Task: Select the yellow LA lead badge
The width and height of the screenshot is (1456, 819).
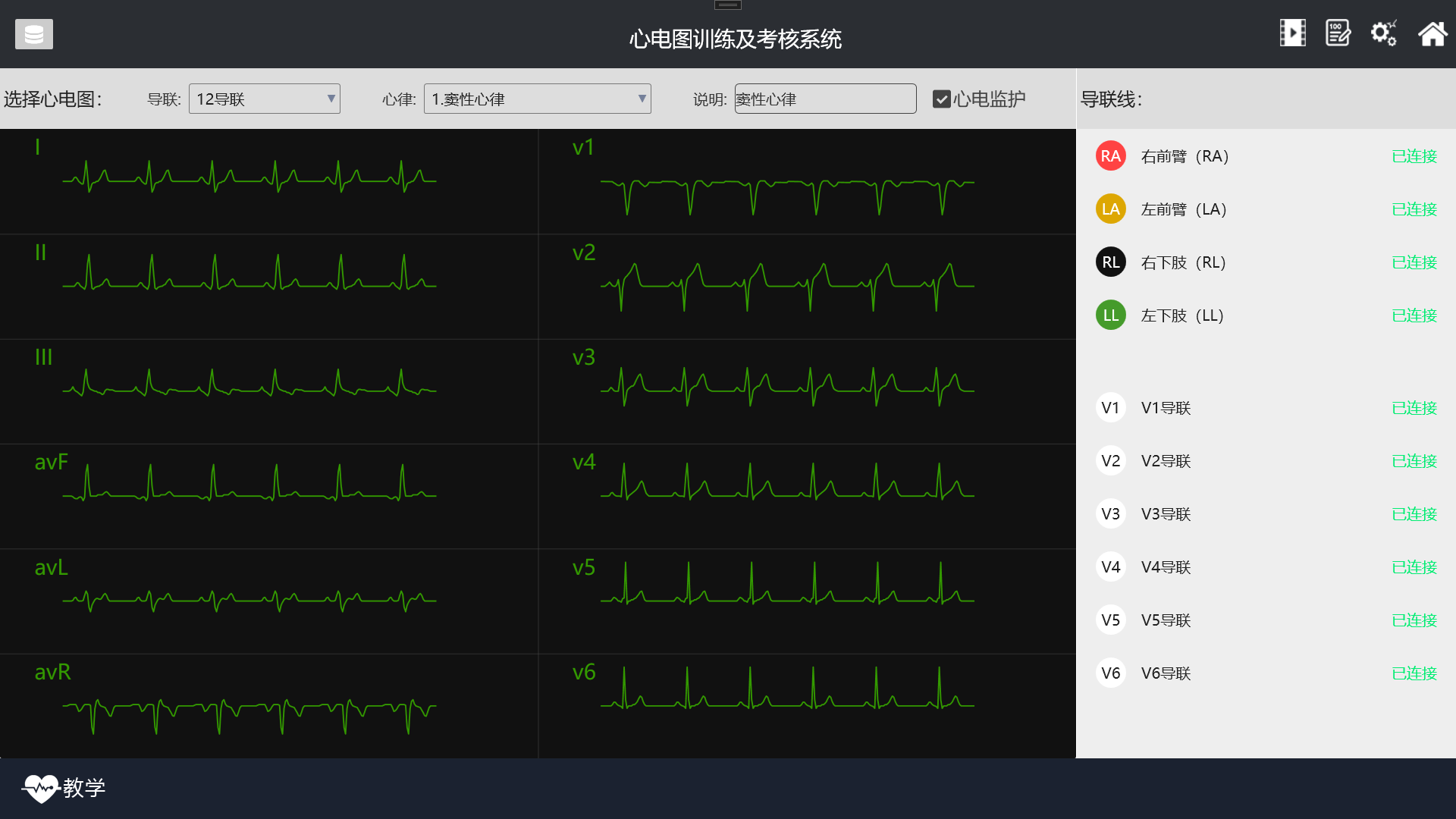Action: 1110,209
